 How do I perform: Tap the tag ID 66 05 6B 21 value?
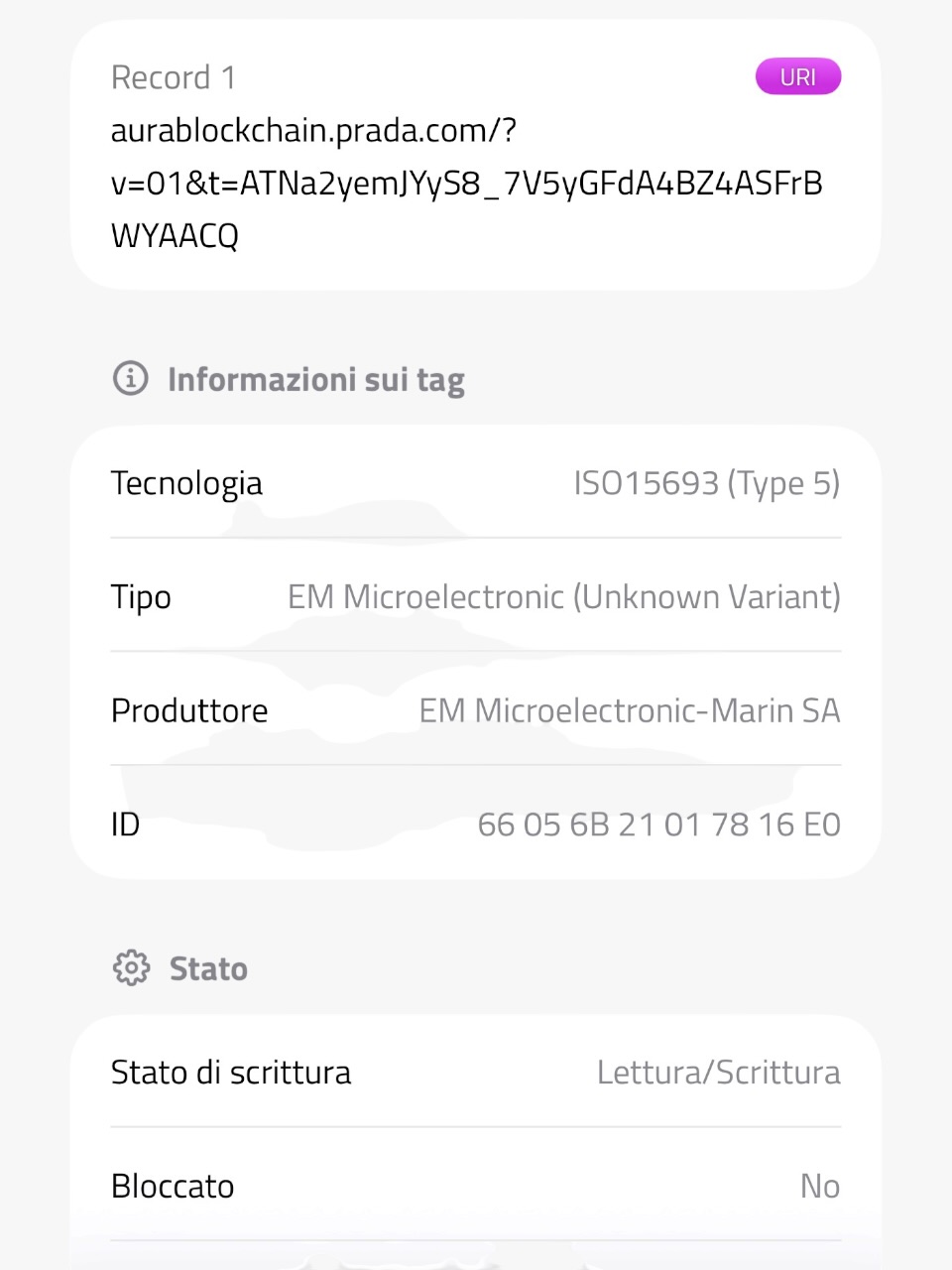coord(659,825)
